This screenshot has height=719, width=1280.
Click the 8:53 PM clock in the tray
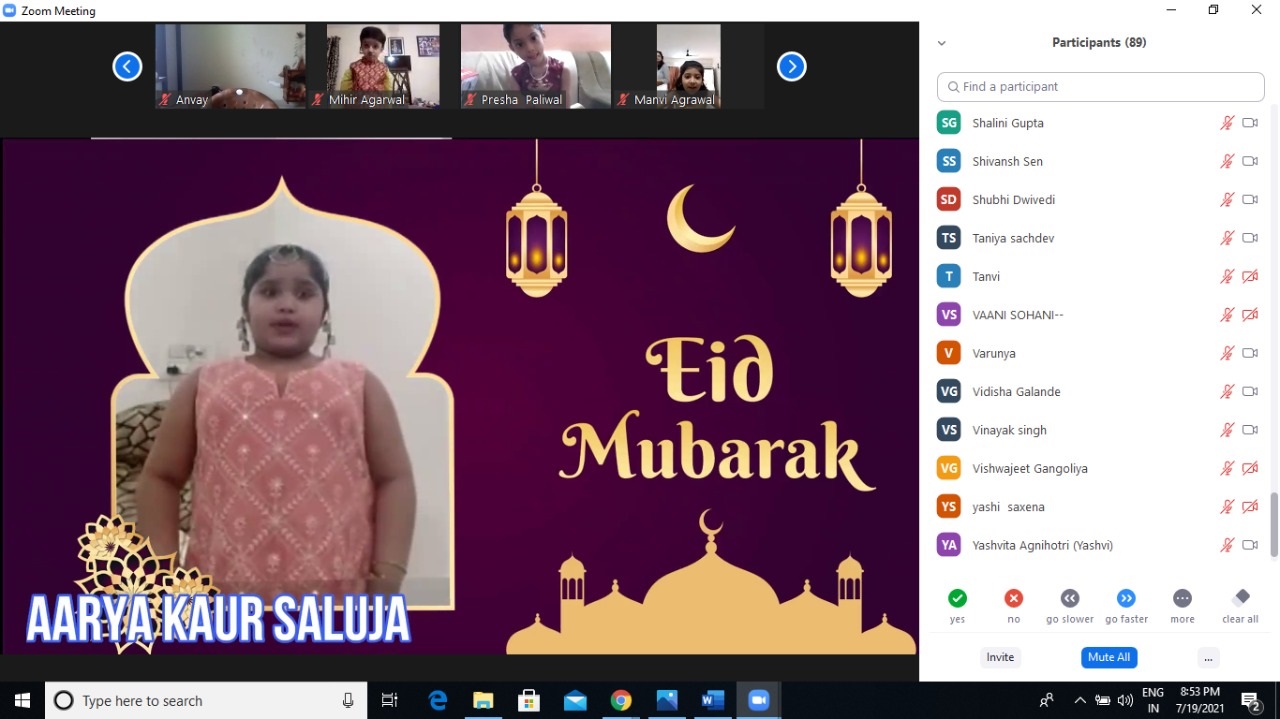pyautogui.click(x=1200, y=692)
